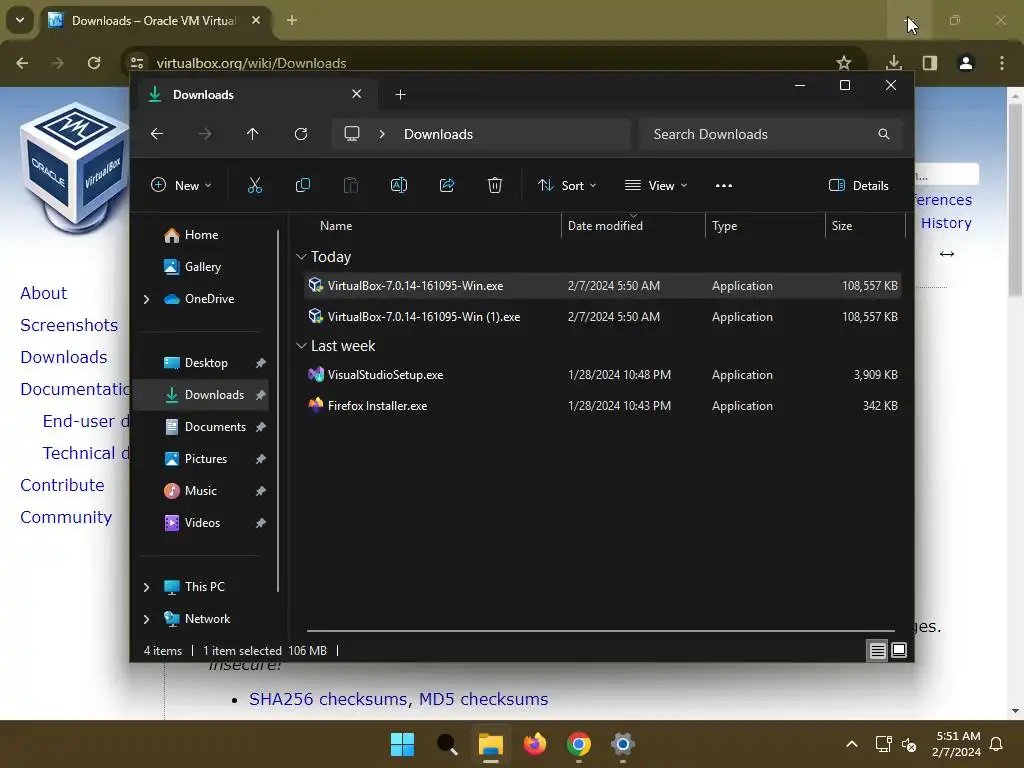This screenshot has width=1024, height=768.
Task: Open Contribute link on VirtualBox page
Action: [62, 485]
